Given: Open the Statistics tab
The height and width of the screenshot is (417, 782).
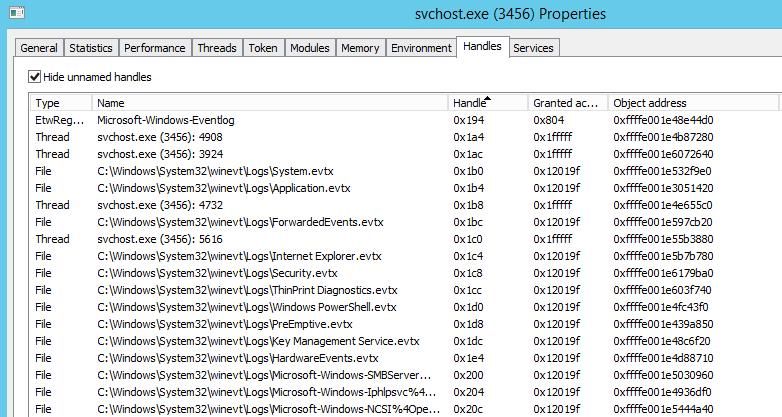Looking at the screenshot, I should click(x=91, y=48).
